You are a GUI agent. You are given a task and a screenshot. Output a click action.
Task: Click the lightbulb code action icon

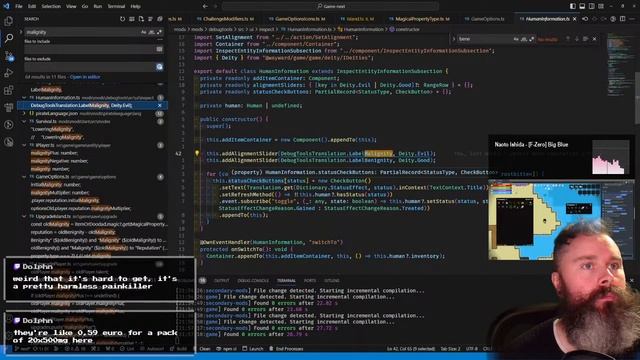coord(197,153)
